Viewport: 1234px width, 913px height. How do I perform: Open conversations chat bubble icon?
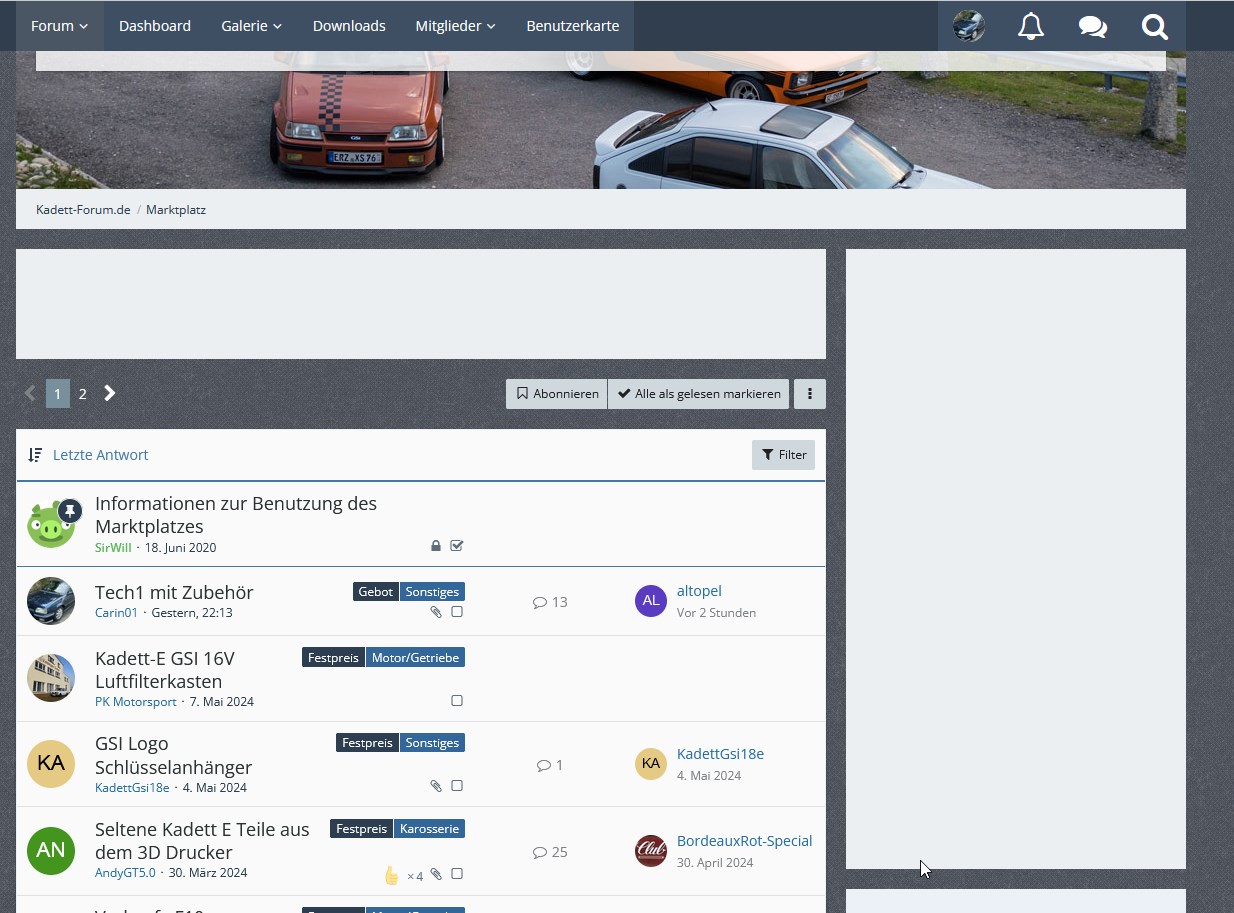coord(1092,27)
